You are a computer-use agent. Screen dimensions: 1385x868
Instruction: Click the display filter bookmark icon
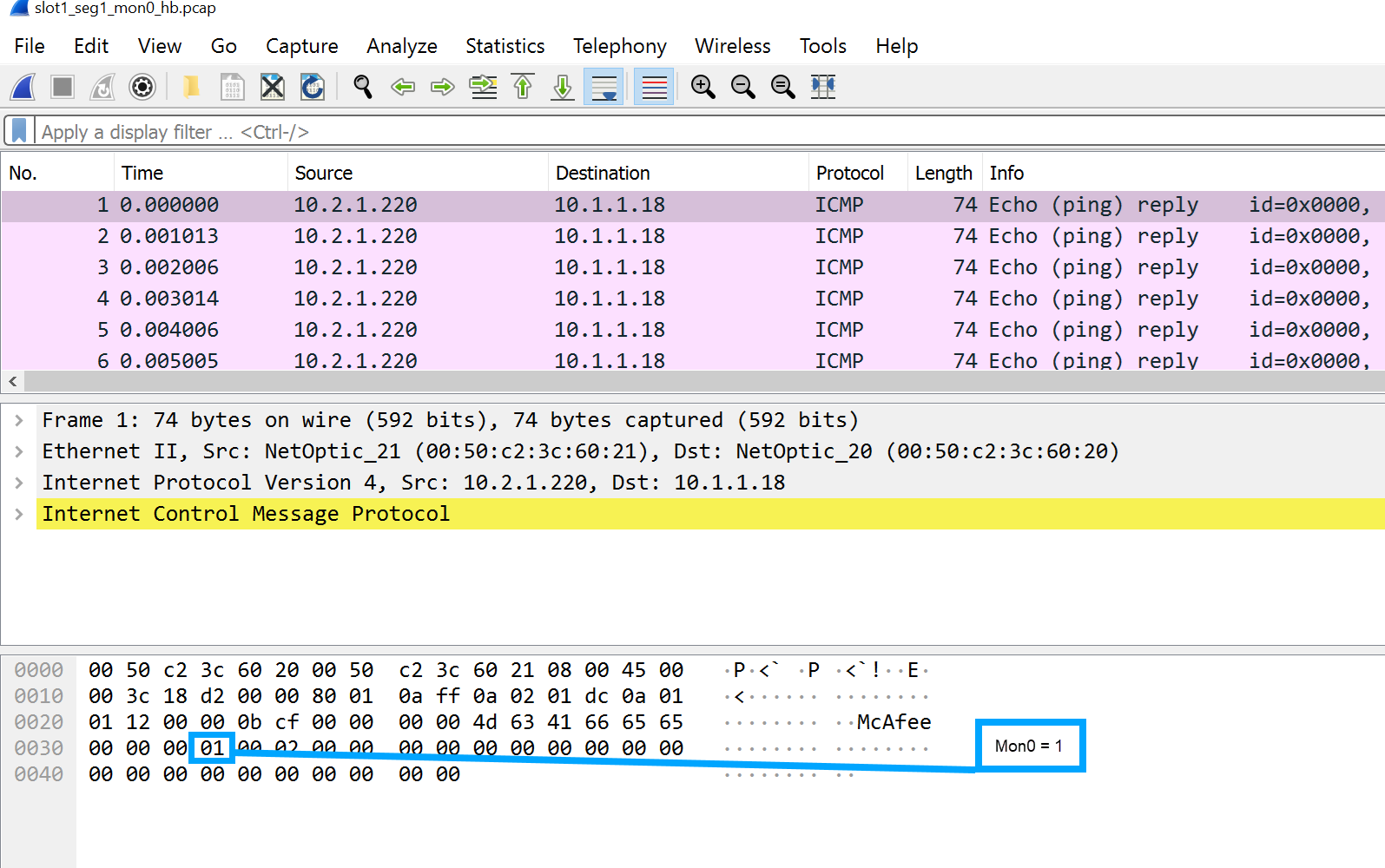(19, 131)
